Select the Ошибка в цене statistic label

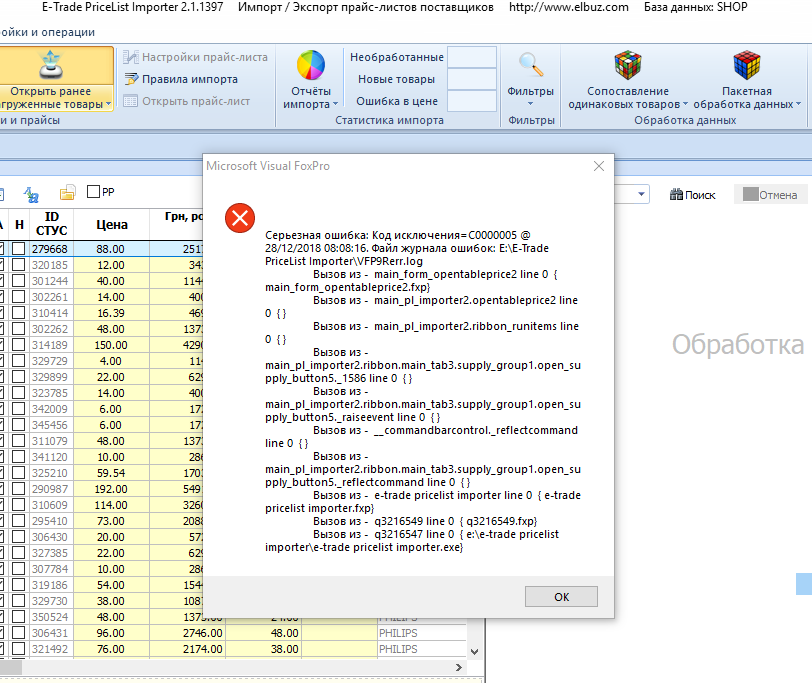397,101
